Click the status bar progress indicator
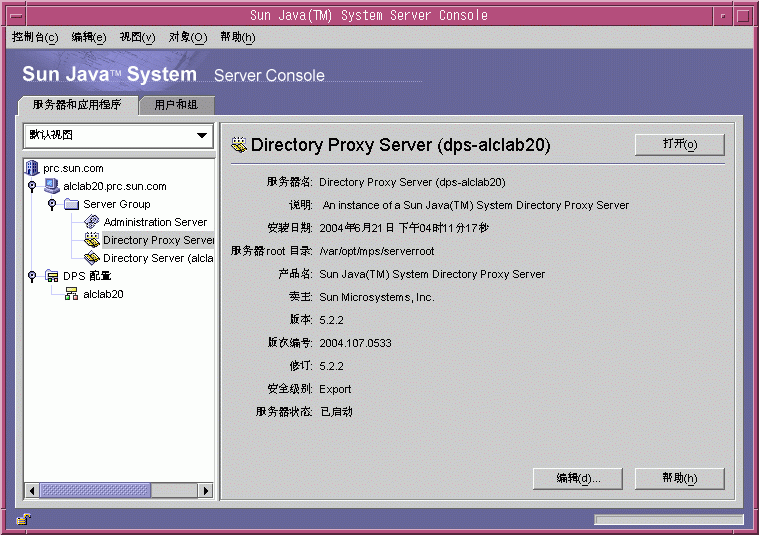This screenshot has height=535, width=759. point(668,520)
